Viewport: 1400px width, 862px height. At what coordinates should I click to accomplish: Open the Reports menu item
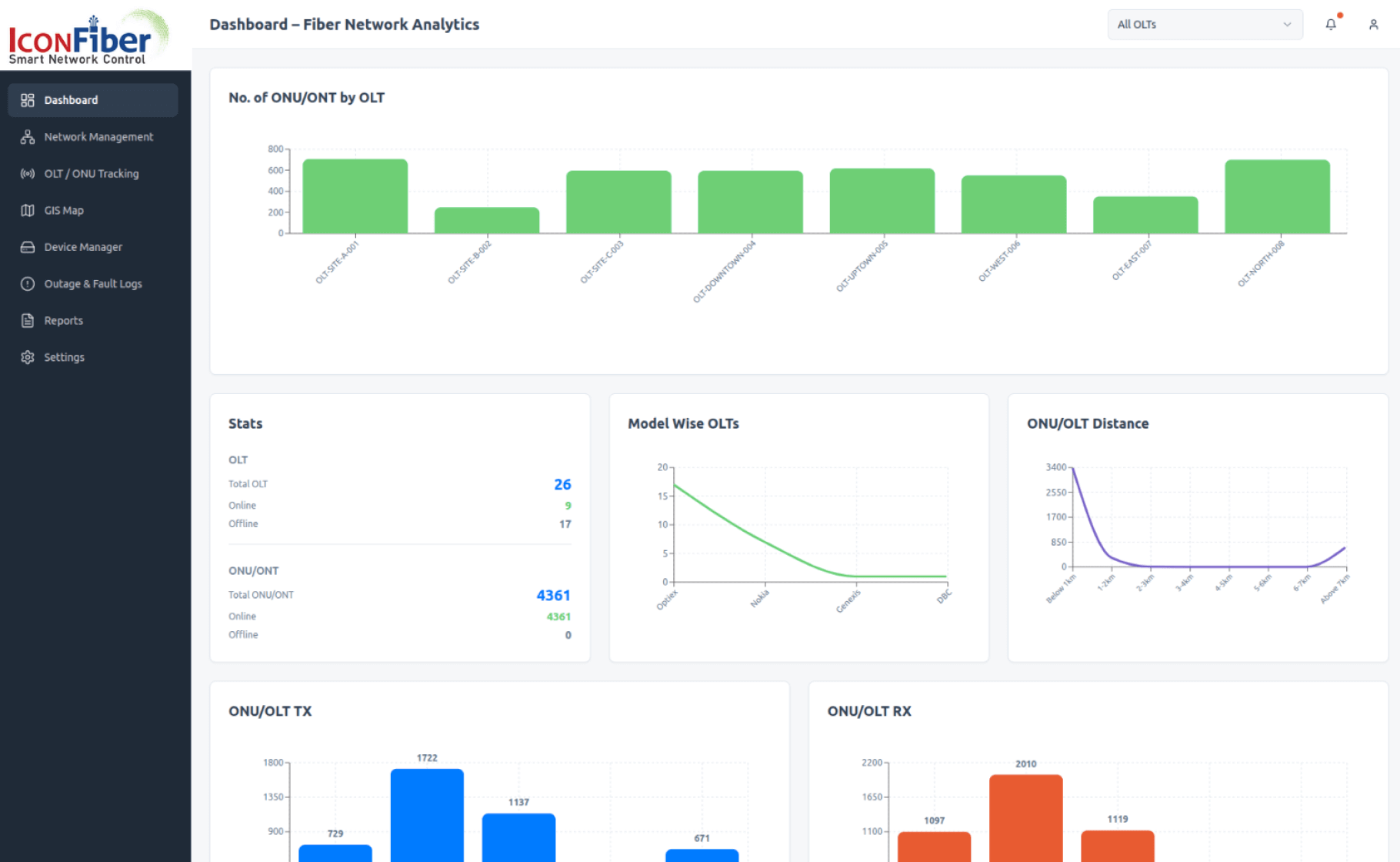pos(63,321)
